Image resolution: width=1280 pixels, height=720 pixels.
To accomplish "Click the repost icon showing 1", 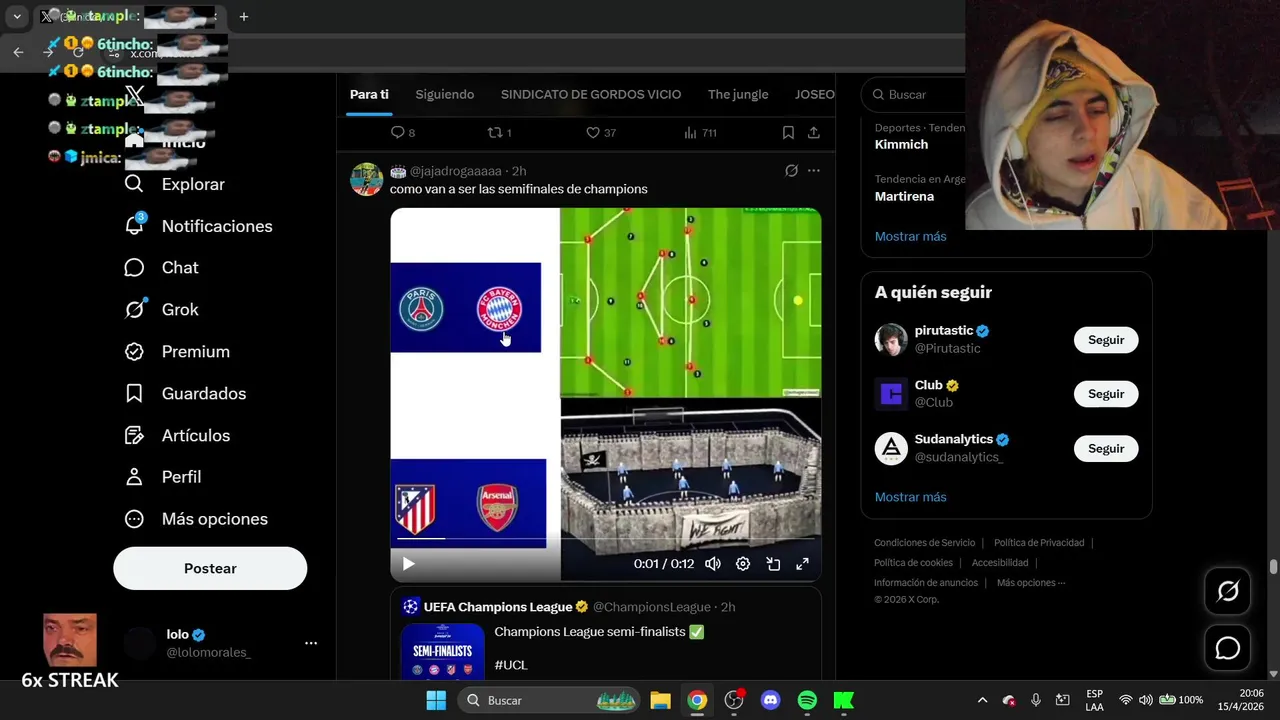I will [499, 132].
